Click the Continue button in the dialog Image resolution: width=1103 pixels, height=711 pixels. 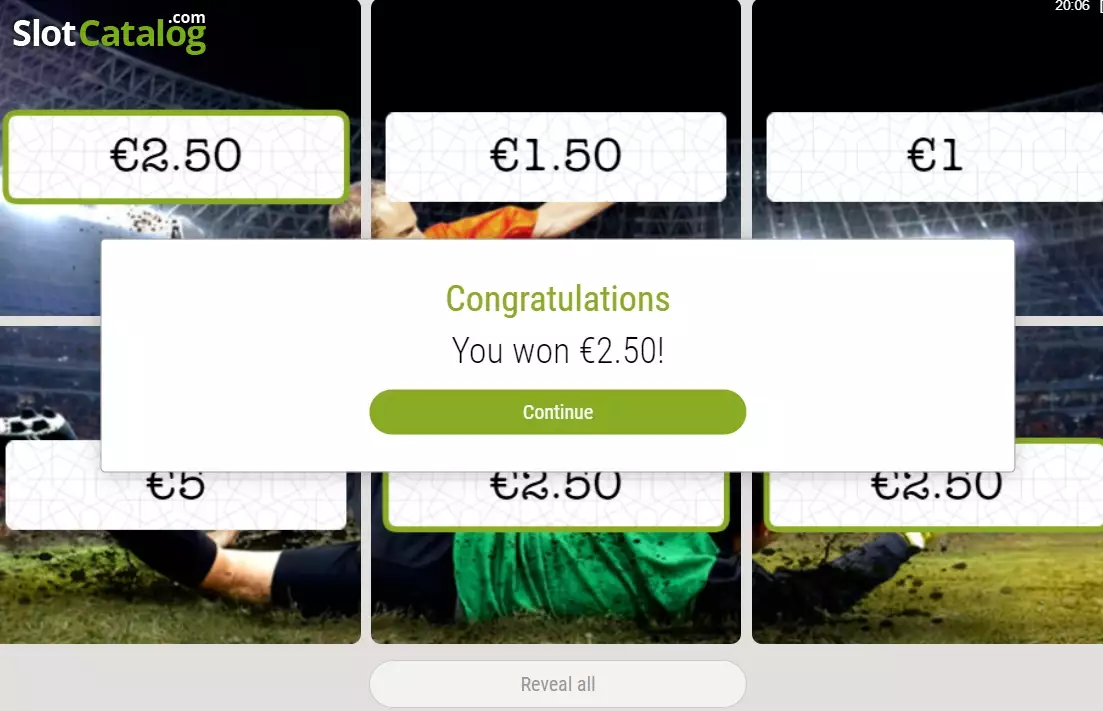coord(557,412)
